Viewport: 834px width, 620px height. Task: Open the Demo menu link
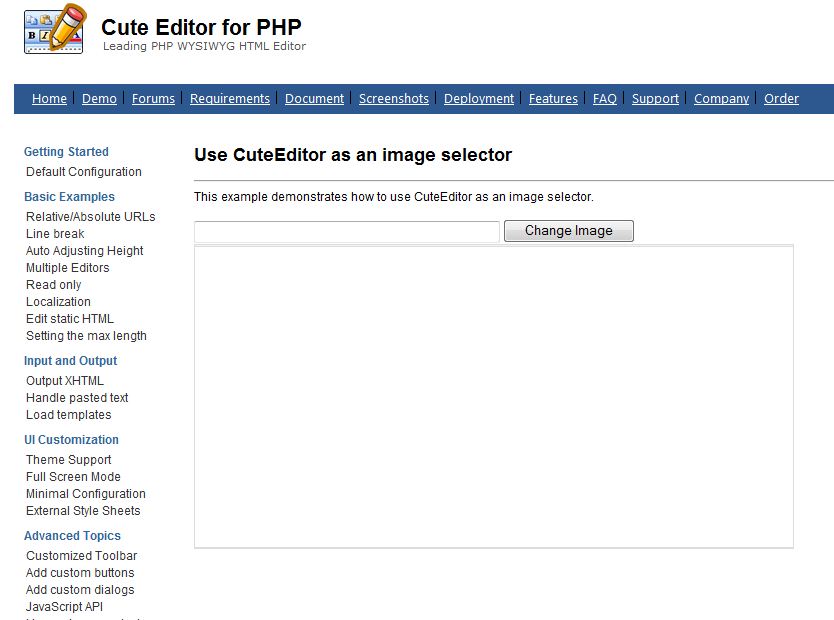pyautogui.click(x=99, y=98)
